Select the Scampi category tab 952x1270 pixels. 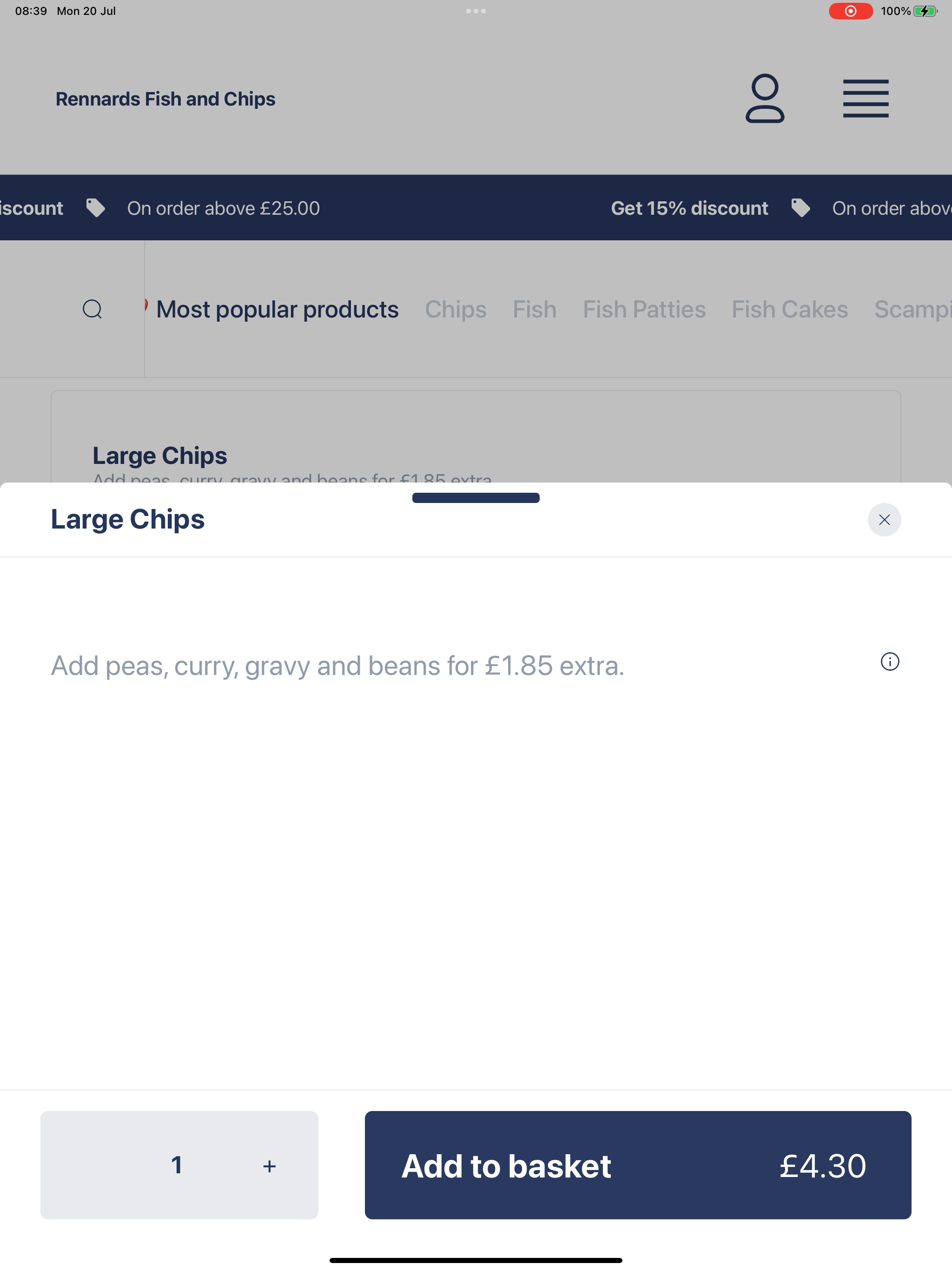pos(912,310)
